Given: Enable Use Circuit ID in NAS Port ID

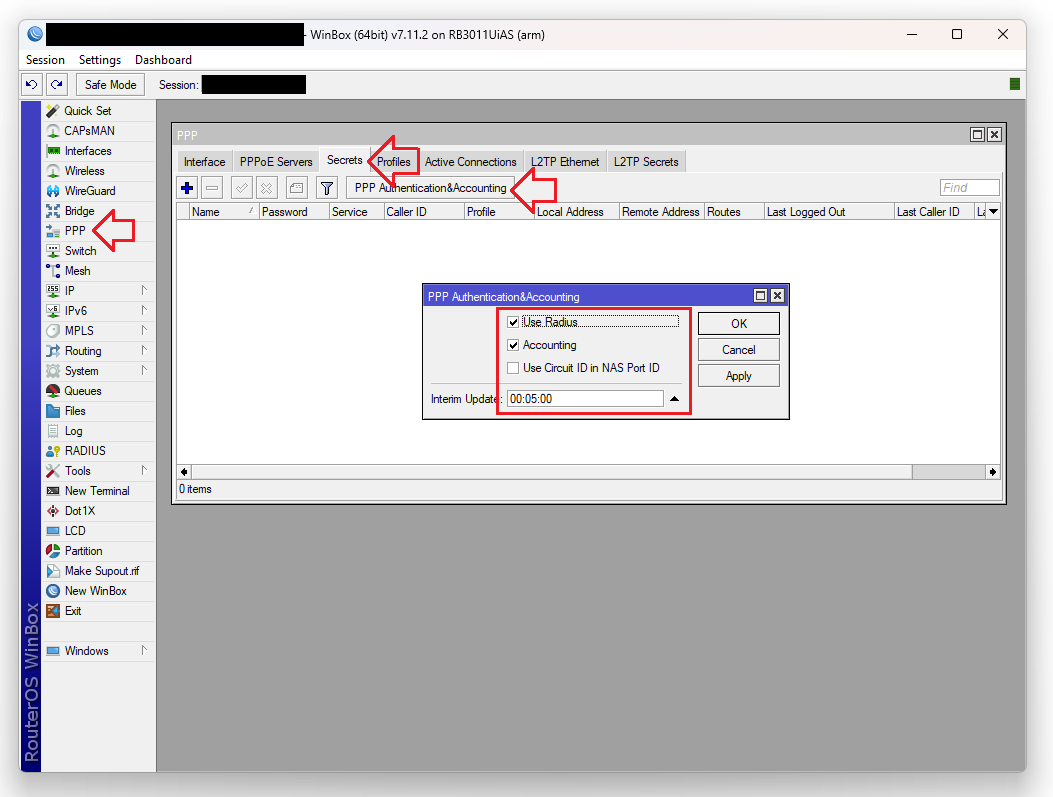Looking at the screenshot, I should pyautogui.click(x=513, y=368).
